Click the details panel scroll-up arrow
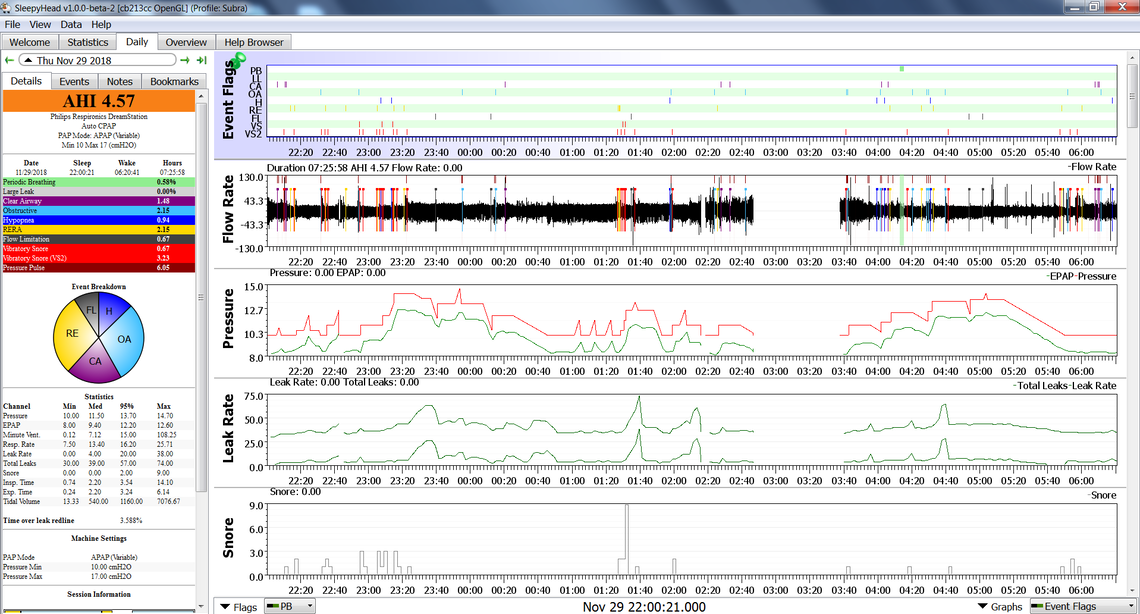Viewport: 1140px width, 614px height. click(201, 95)
